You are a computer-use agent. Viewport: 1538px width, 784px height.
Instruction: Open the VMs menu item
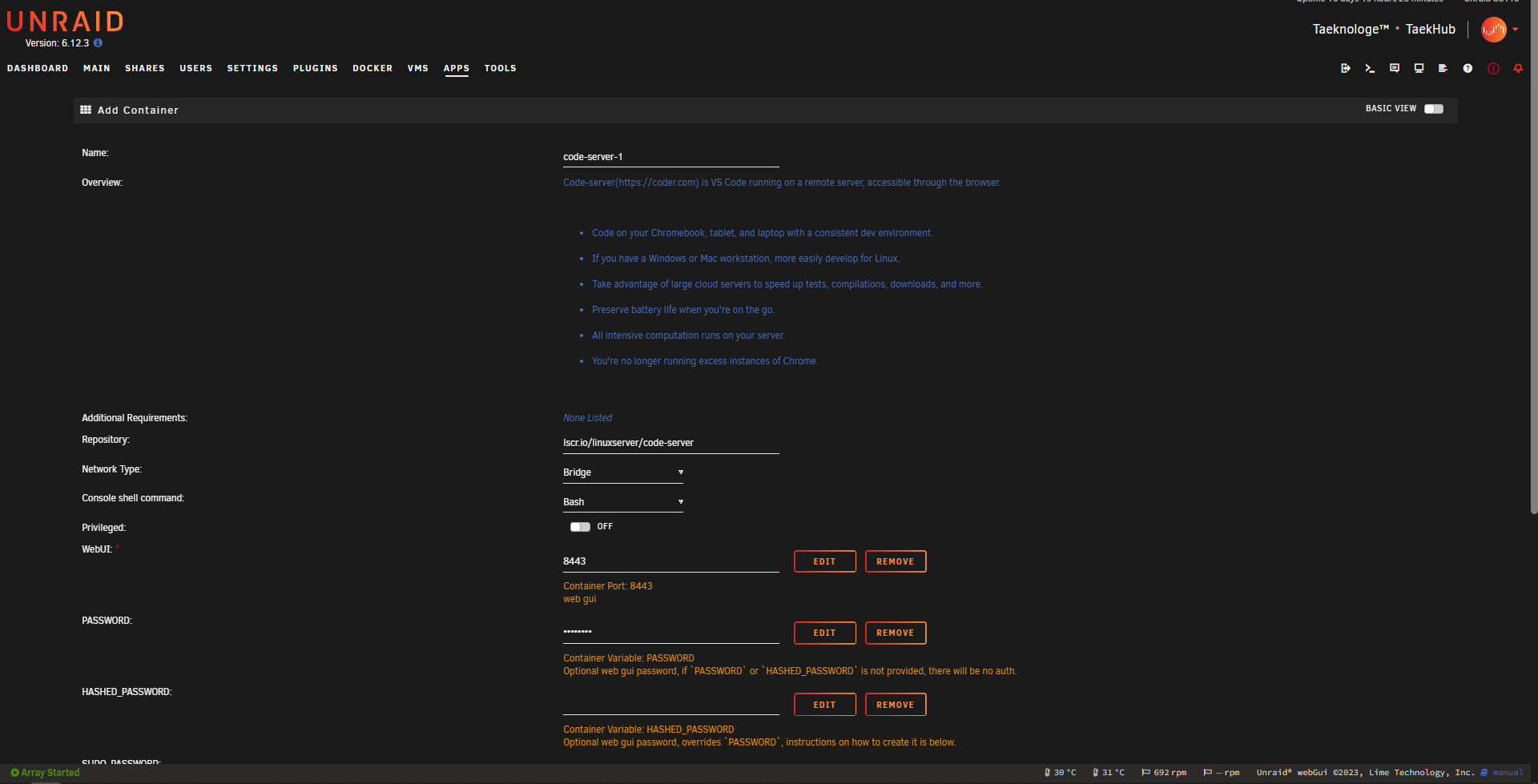coord(418,68)
